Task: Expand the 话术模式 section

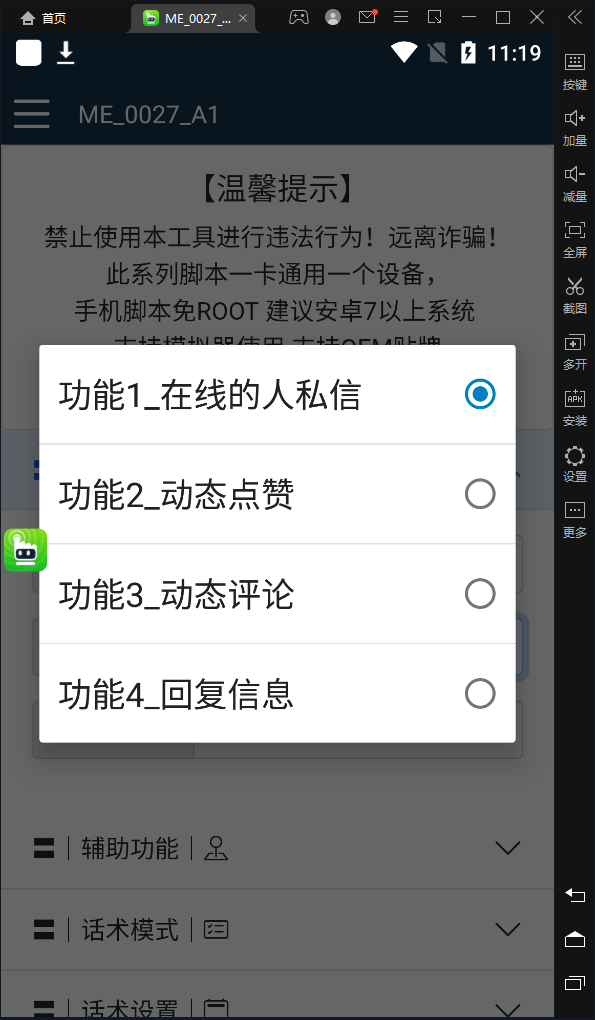Action: (278, 930)
